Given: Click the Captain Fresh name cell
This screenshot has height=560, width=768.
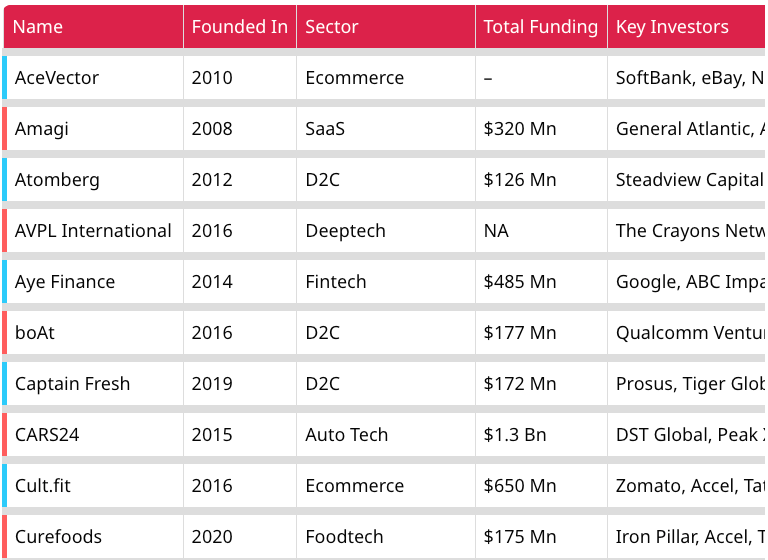Looking at the screenshot, I should (72, 384).
